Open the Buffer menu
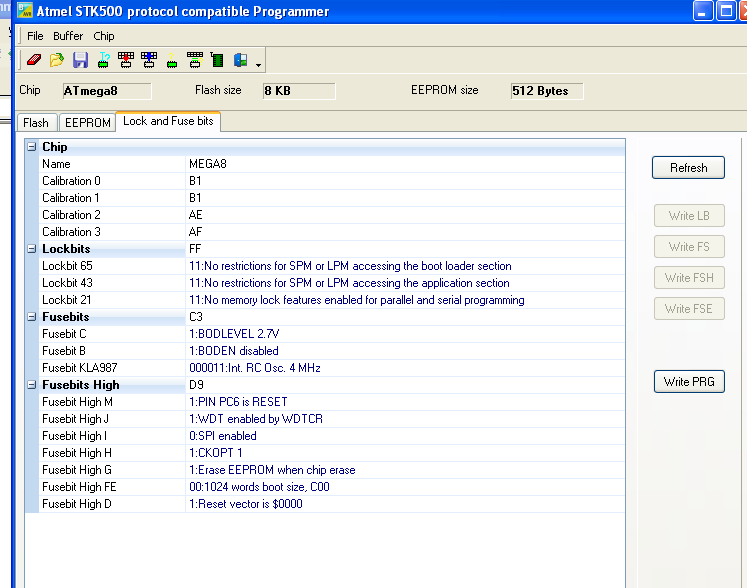Viewport: 747px width, 588px height. pos(69,36)
